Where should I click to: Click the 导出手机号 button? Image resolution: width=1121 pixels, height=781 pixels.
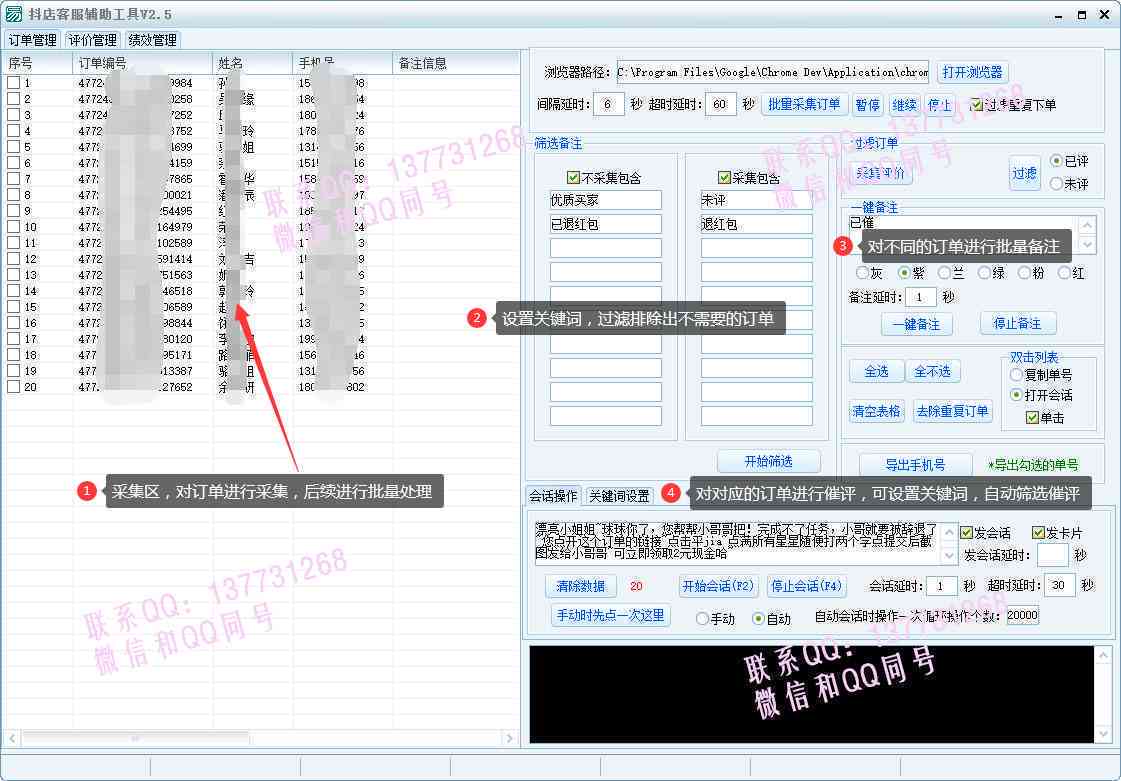[916, 465]
